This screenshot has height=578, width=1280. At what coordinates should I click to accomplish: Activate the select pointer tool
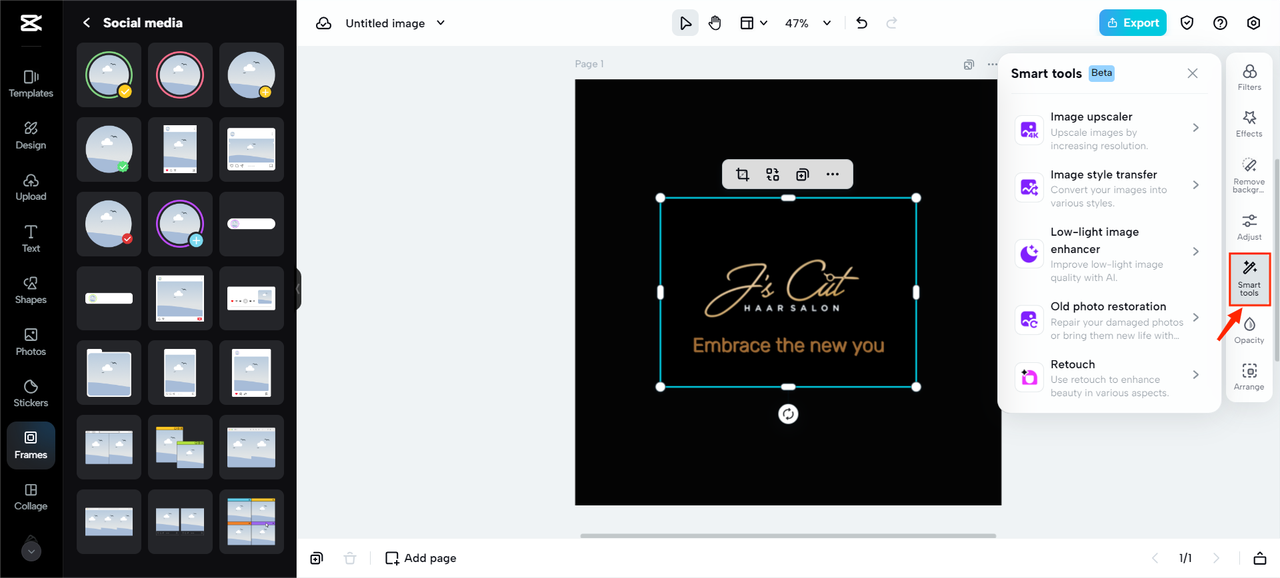point(685,23)
